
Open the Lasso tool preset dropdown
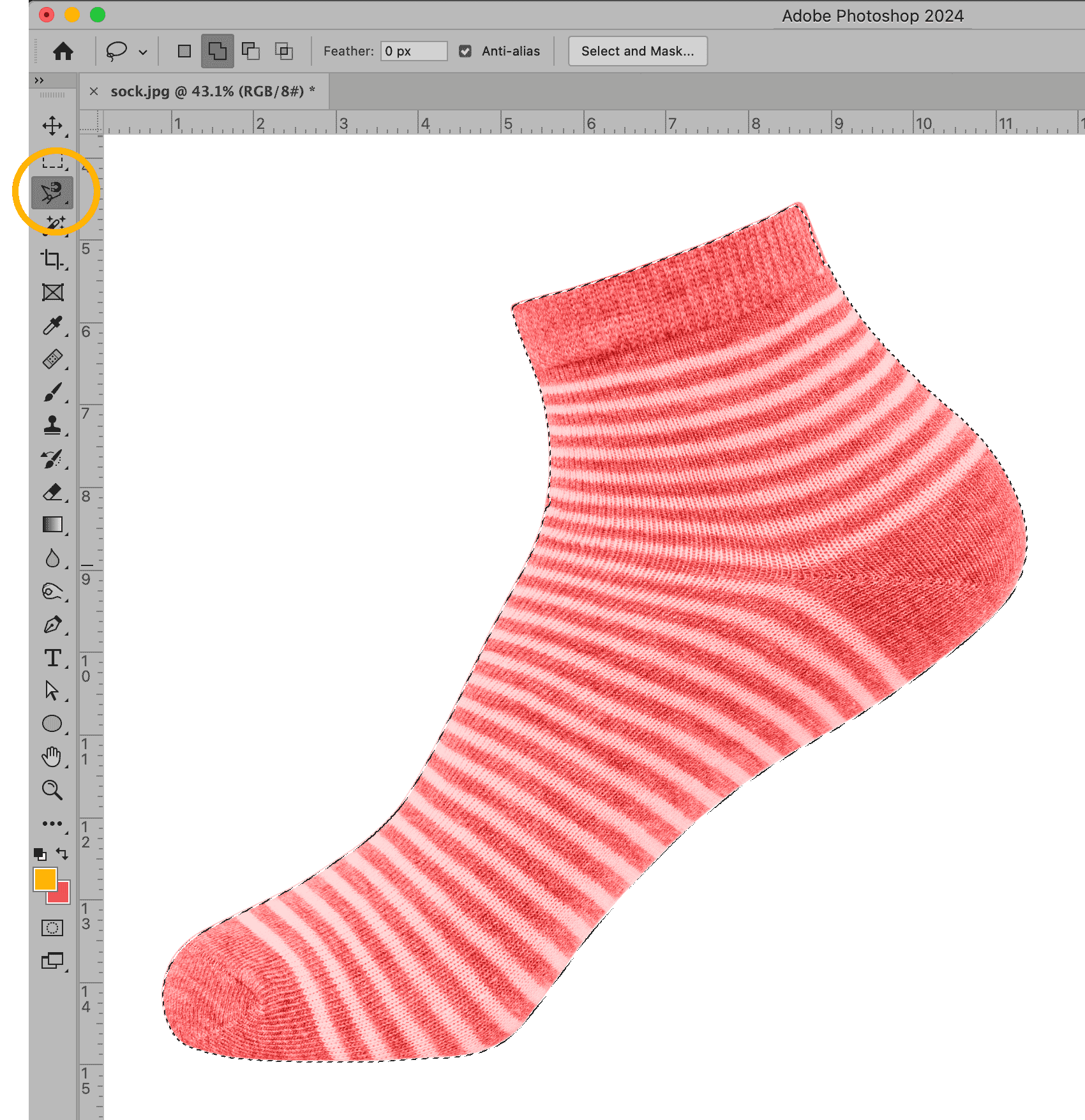(x=143, y=52)
